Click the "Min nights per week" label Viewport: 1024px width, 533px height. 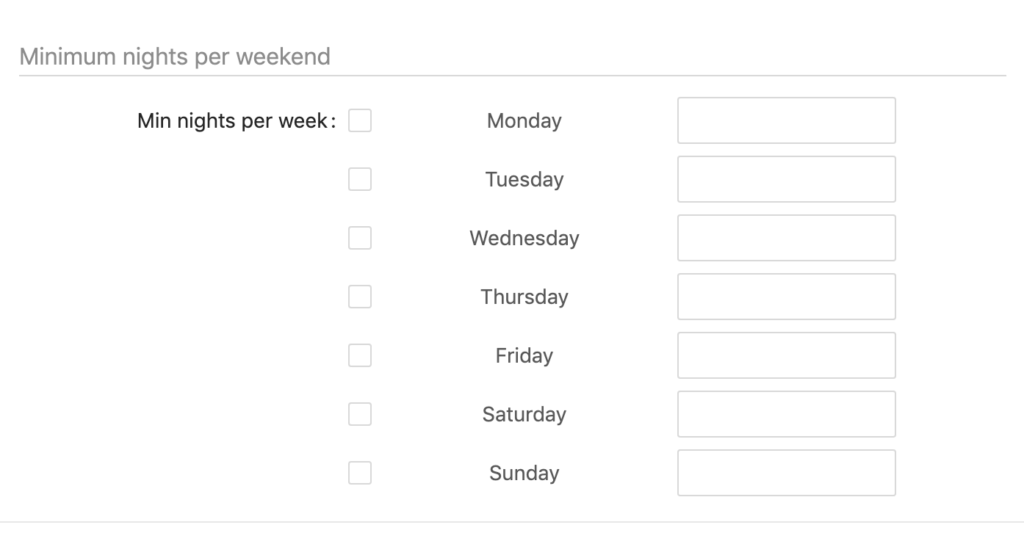coord(233,121)
